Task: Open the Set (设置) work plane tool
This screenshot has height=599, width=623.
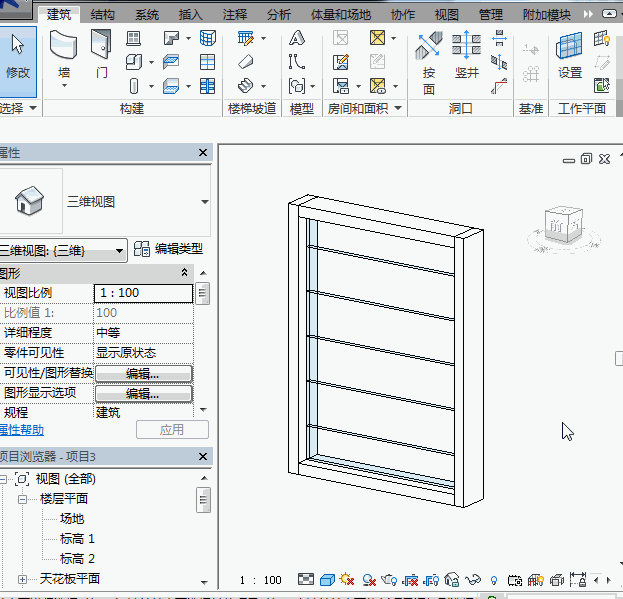Action: 570,58
